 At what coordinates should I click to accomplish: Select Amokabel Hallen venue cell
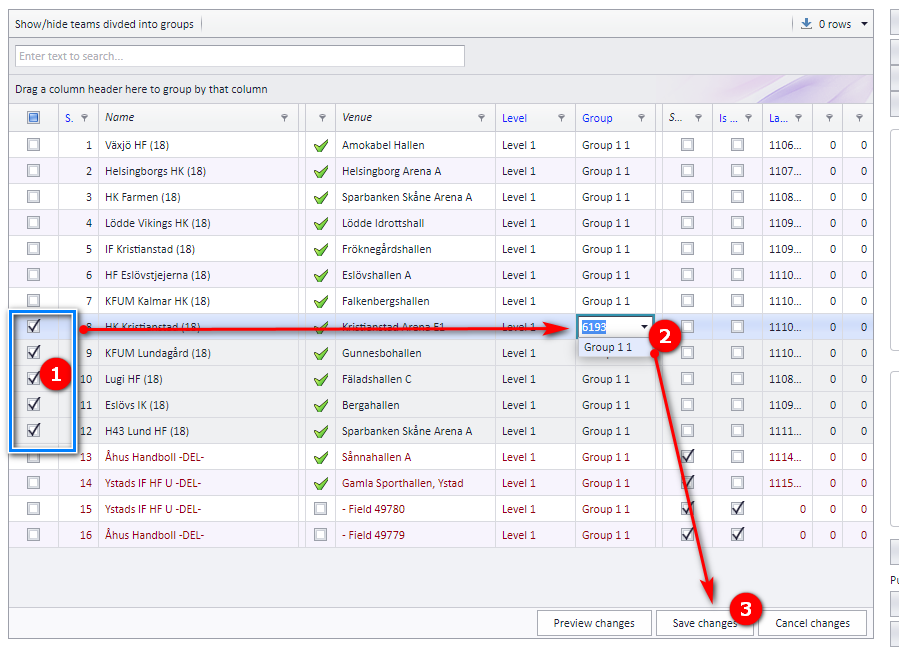415,145
